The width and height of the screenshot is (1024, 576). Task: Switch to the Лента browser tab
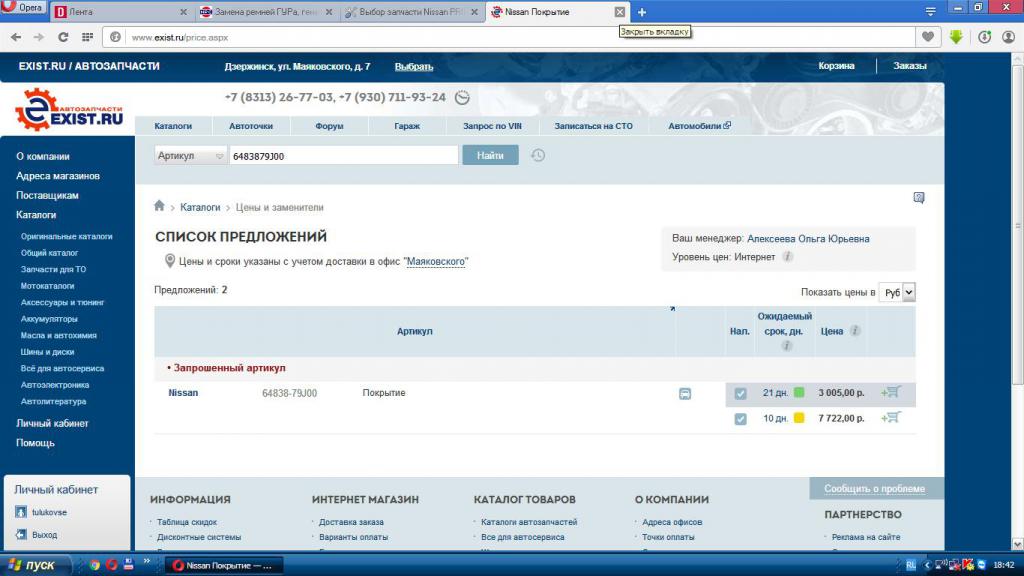tap(121, 12)
